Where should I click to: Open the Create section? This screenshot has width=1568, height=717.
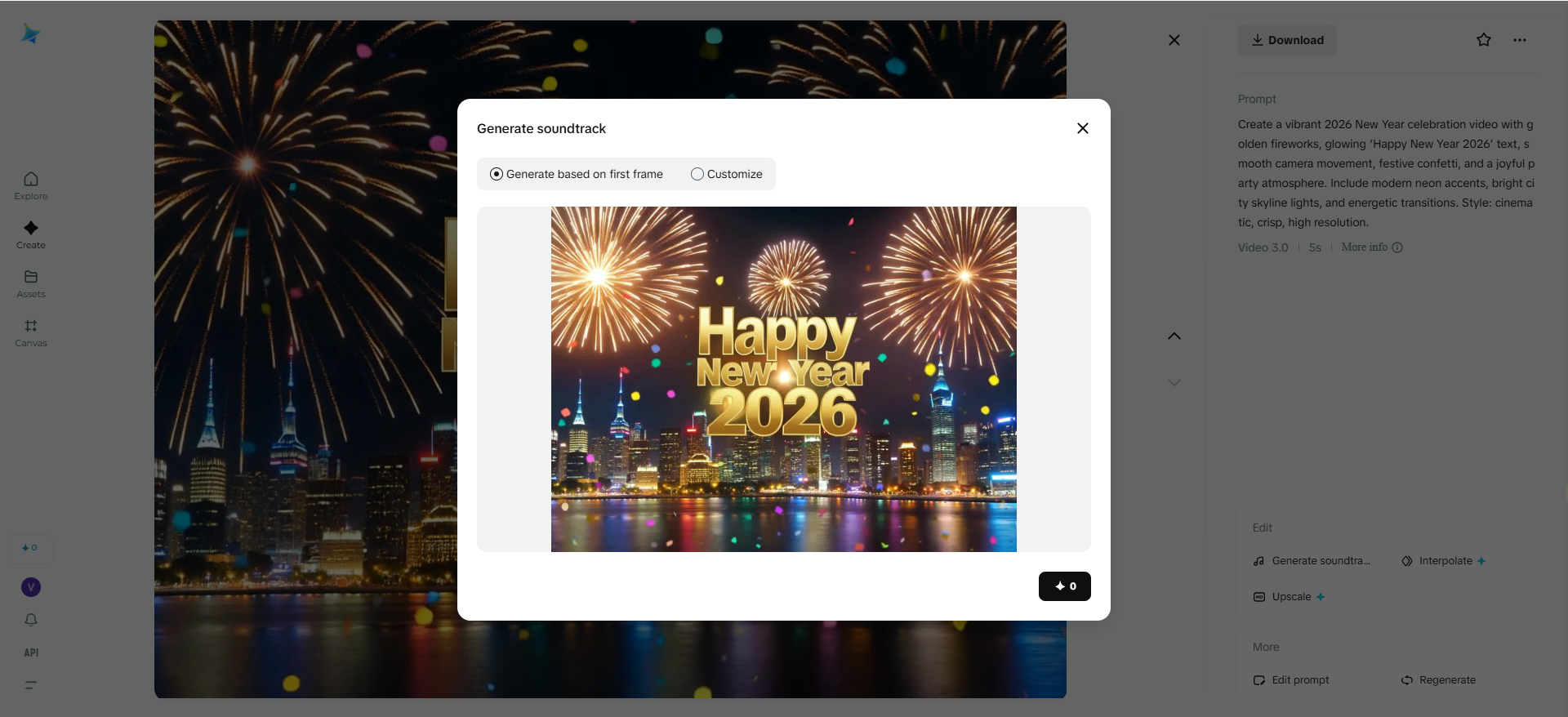coord(31,234)
